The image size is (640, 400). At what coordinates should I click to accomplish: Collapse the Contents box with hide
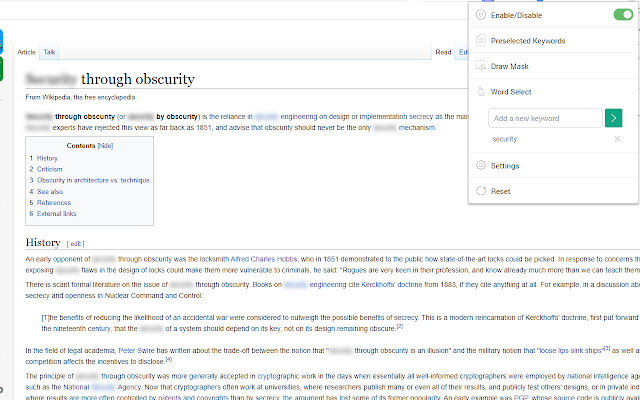click(x=105, y=146)
